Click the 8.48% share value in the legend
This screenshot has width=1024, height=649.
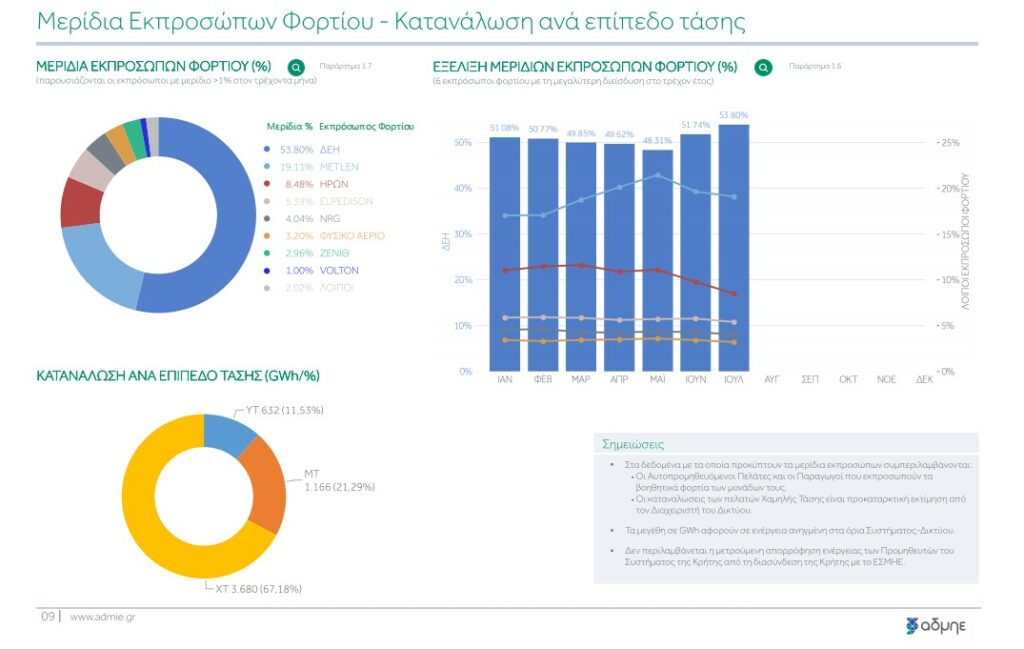coord(299,184)
